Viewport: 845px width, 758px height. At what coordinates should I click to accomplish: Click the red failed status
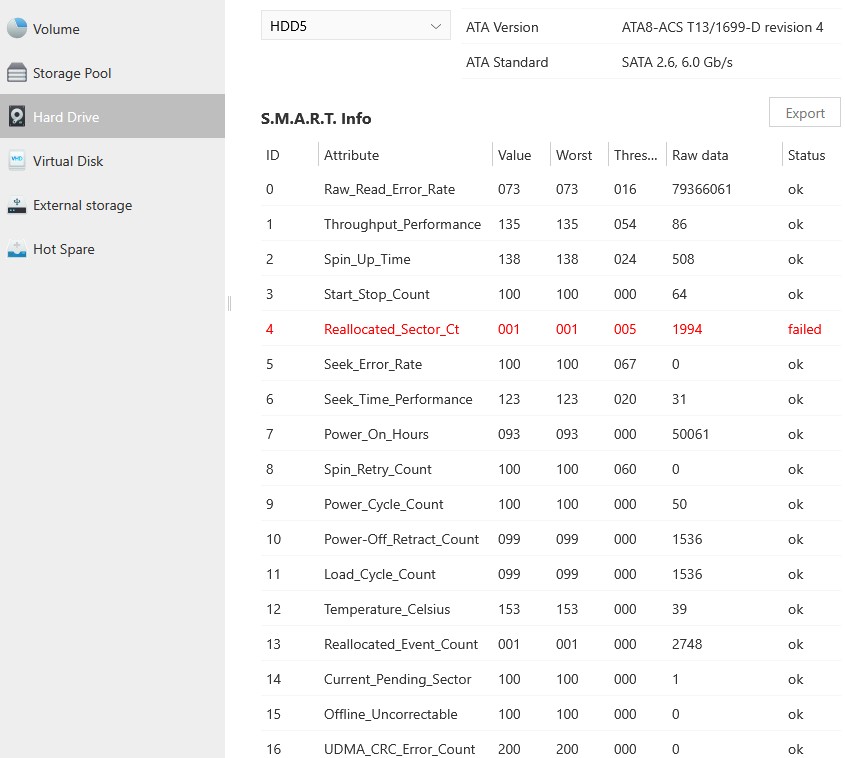coord(804,329)
